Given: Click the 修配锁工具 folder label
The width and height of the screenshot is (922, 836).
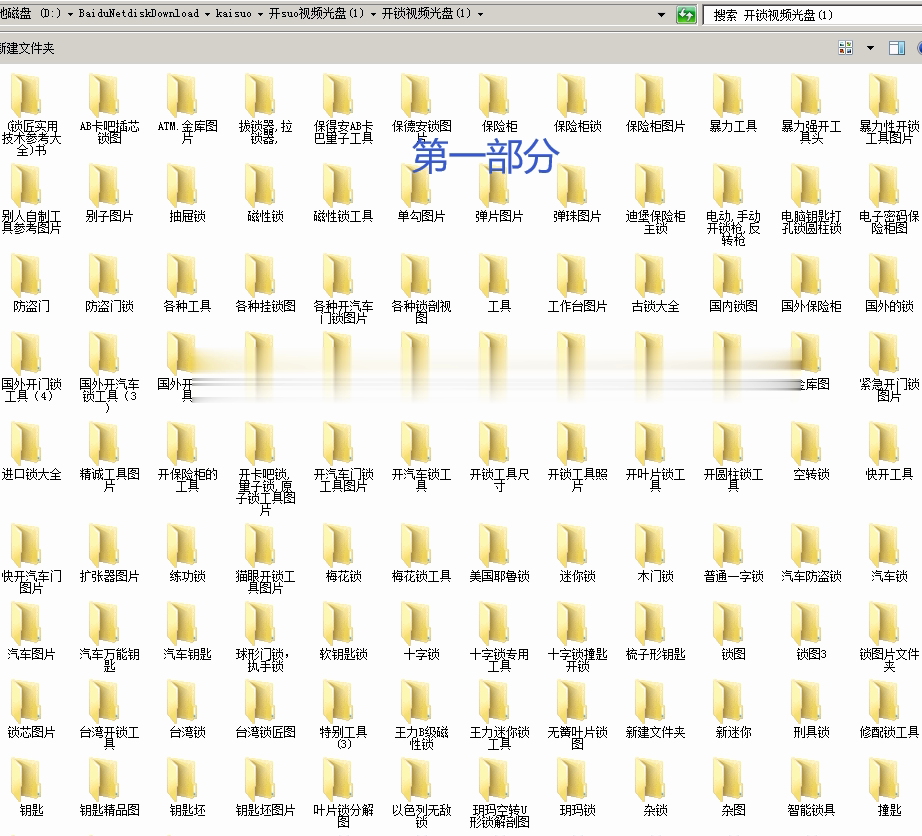Looking at the screenshot, I should pos(889,733).
